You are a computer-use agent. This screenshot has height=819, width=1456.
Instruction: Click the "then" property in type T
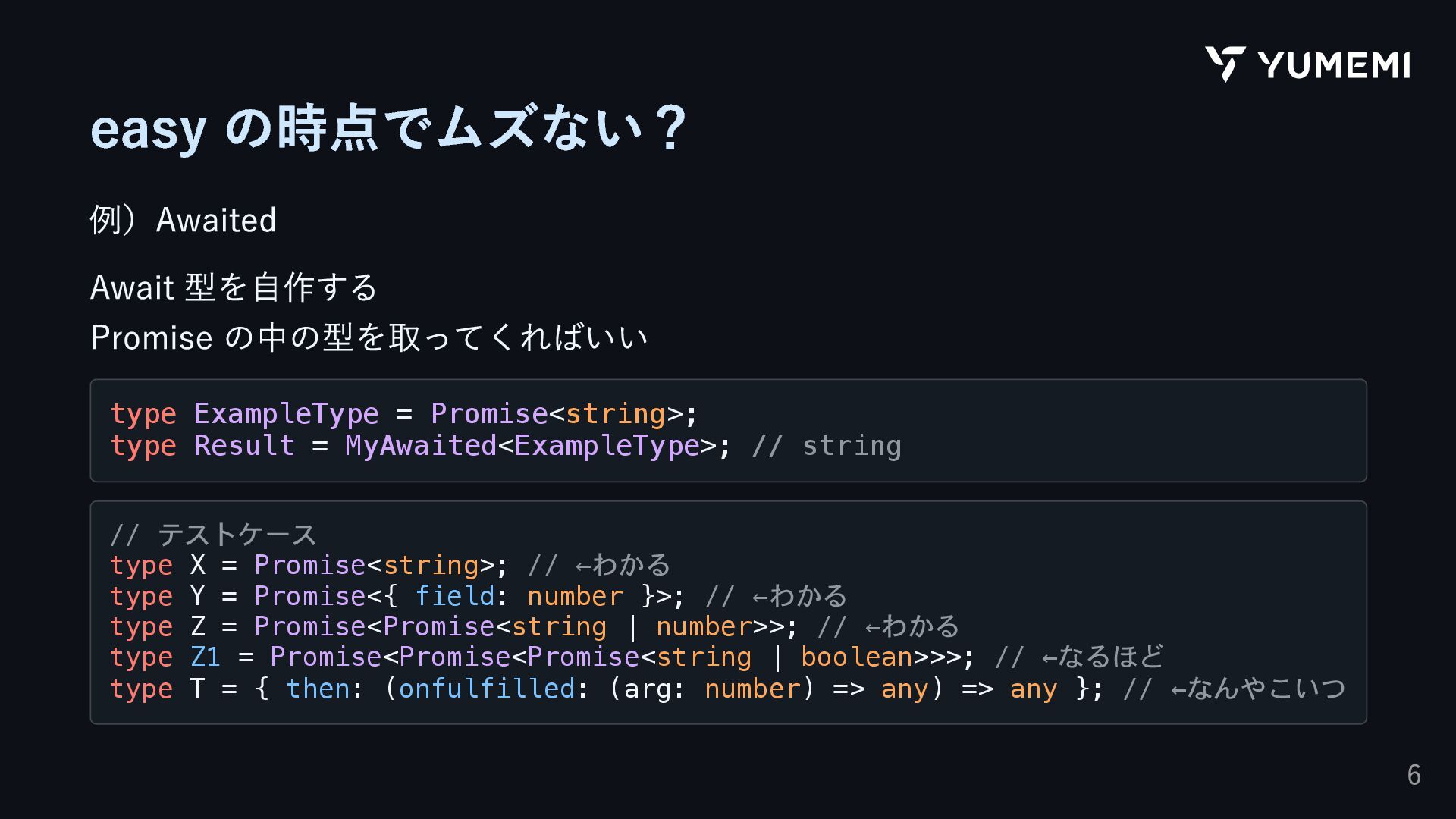[x=318, y=689]
